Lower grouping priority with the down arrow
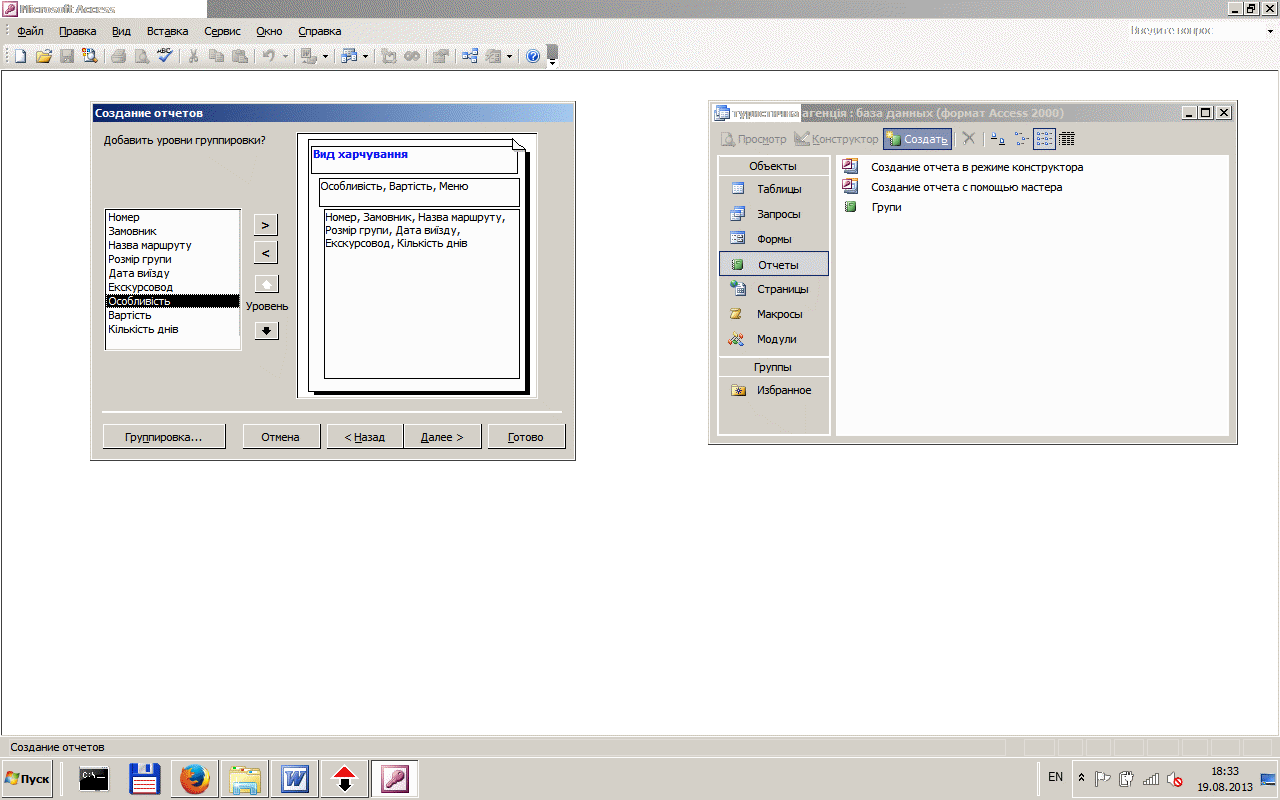 (266, 331)
